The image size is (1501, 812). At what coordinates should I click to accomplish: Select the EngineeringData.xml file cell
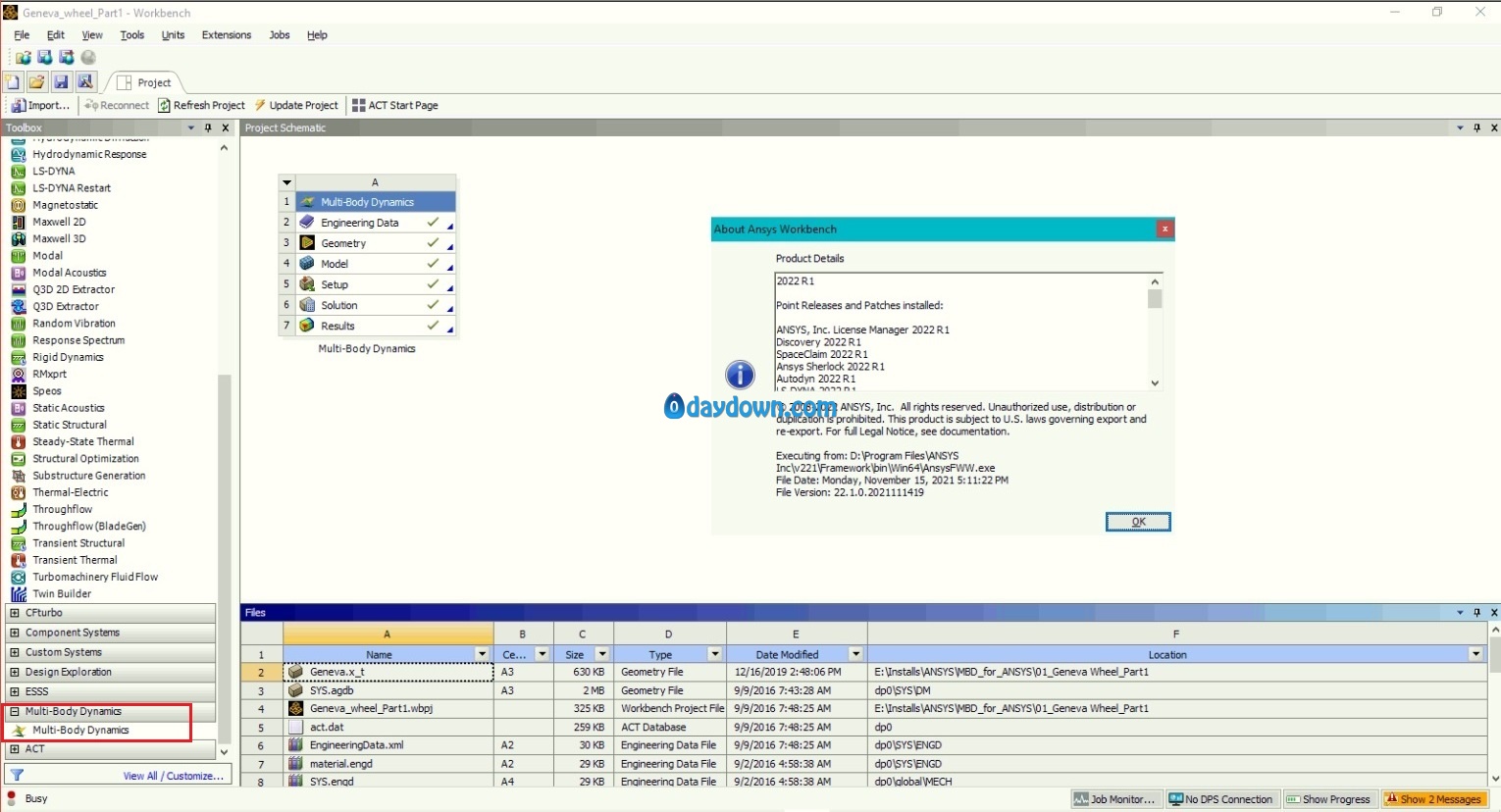coord(388,745)
